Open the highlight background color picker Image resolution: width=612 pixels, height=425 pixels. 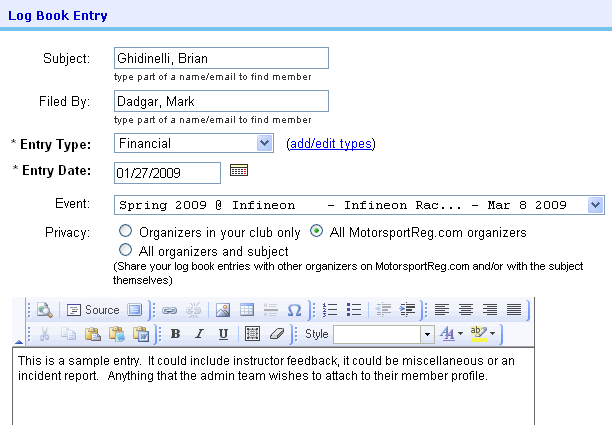click(x=483, y=334)
